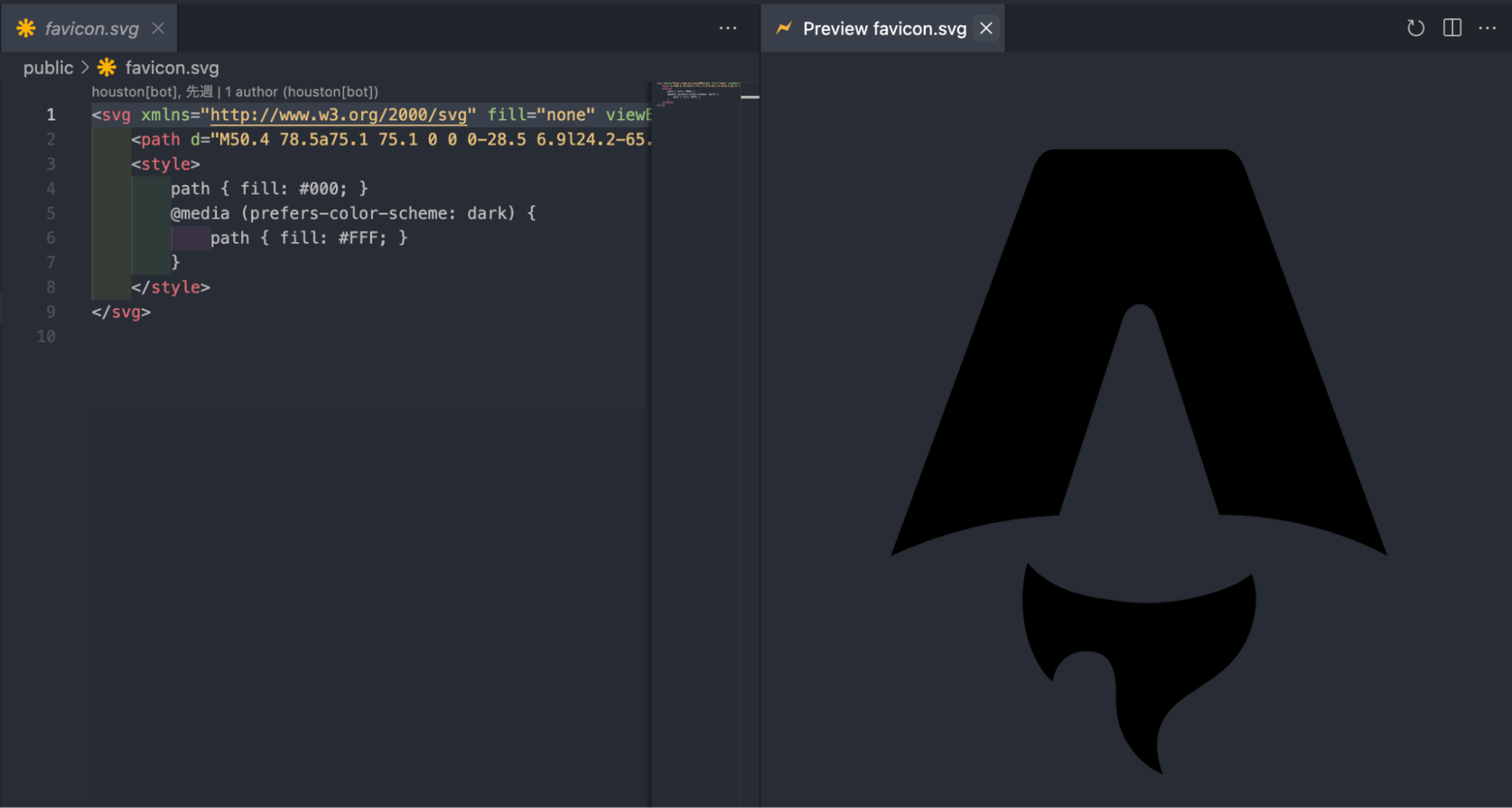Close the Preview favicon.svg tab

tap(986, 28)
